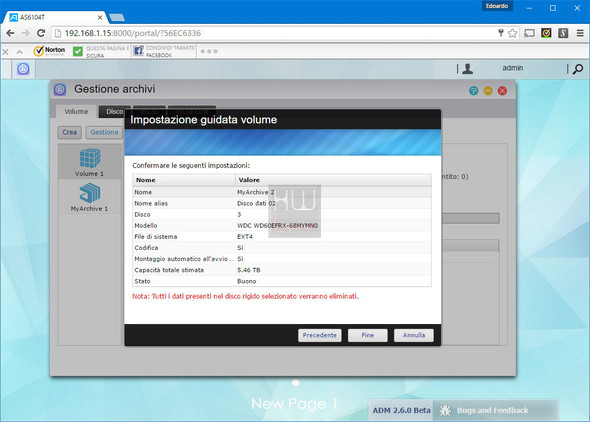Click the cast screen extension icon
The image size is (590, 422).
pos(529,33)
